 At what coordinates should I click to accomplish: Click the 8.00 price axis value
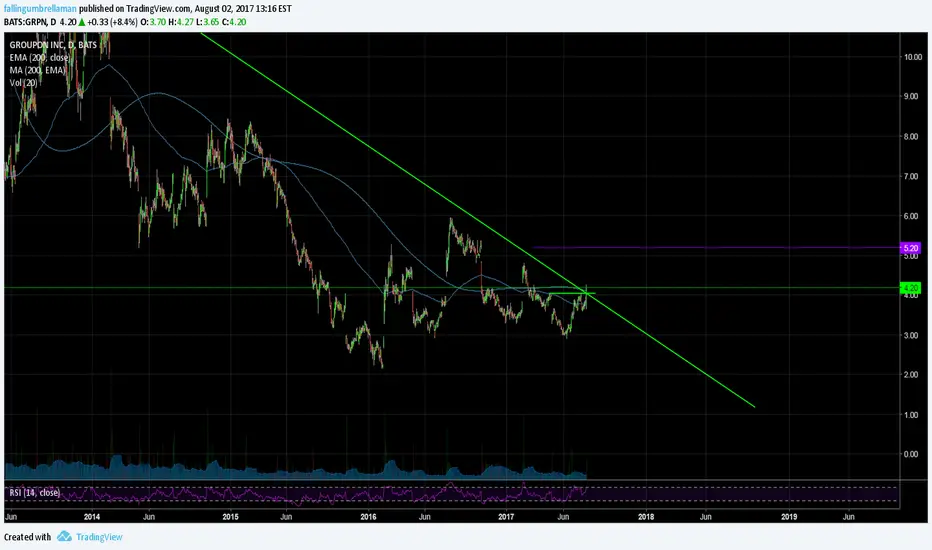pos(911,136)
